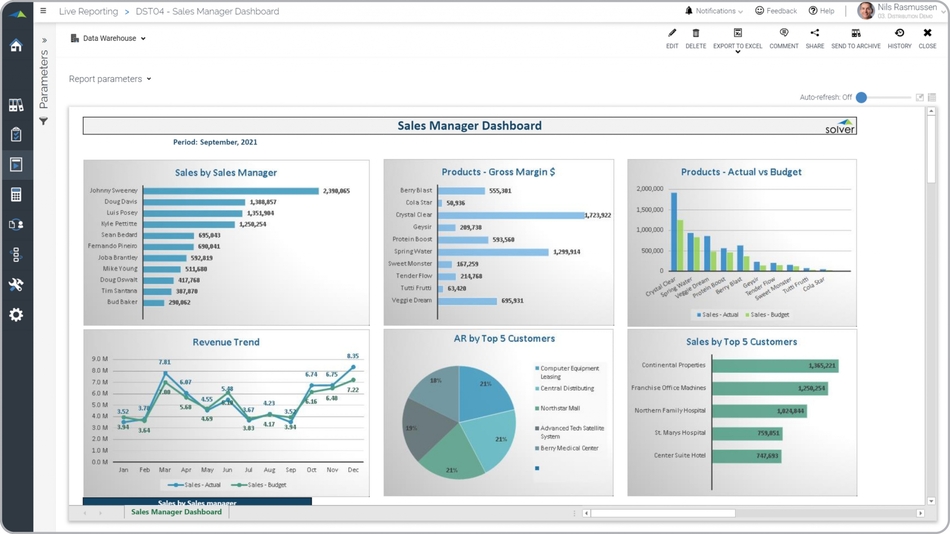Click the Feedback link

(x=776, y=11)
